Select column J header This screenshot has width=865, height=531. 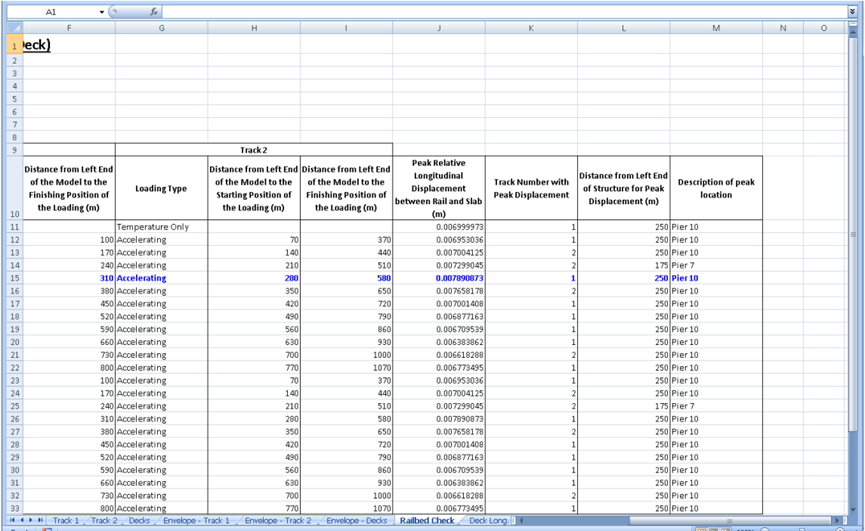(x=439, y=28)
